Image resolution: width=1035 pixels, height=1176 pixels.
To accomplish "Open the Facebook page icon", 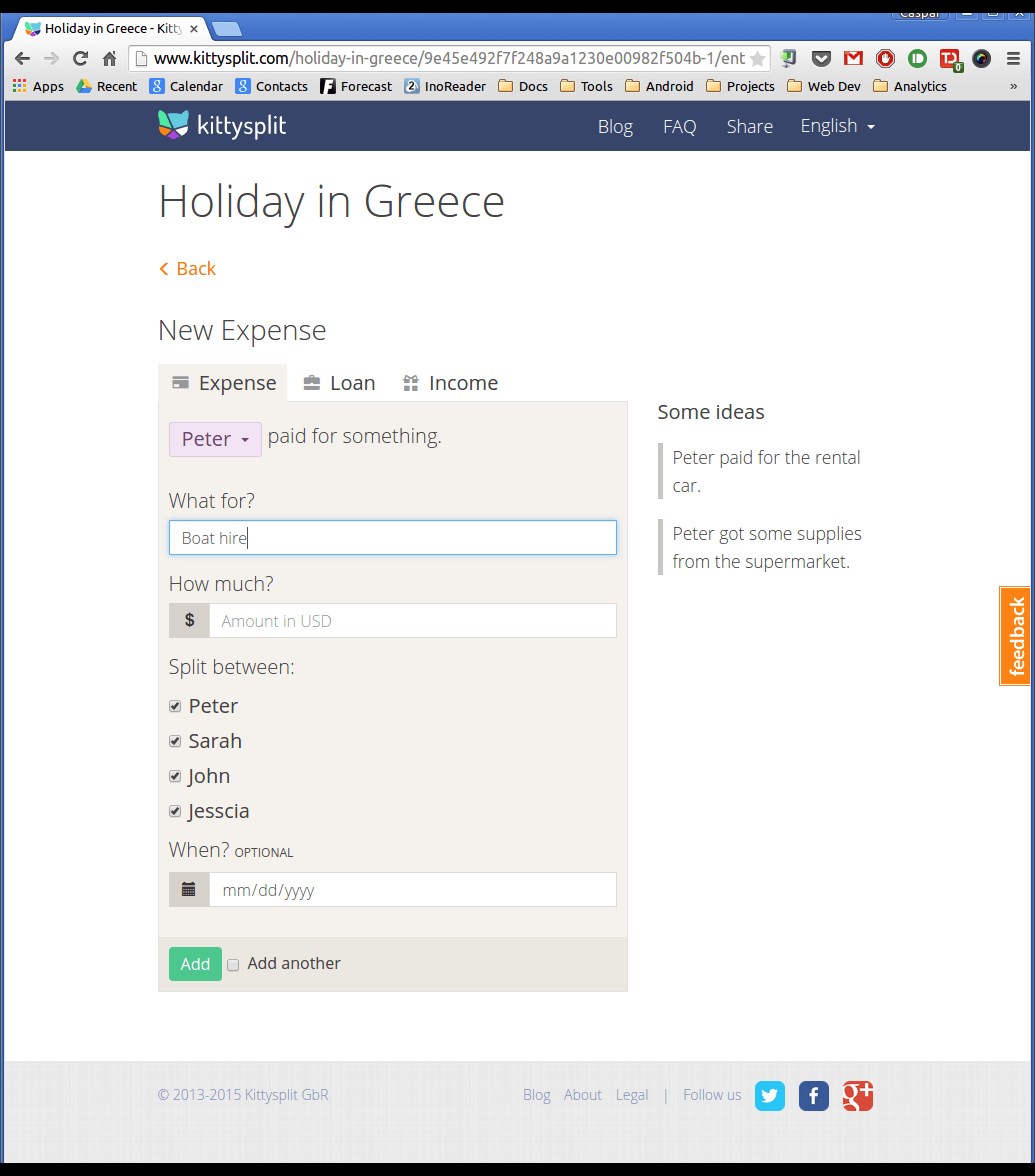I will 813,1096.
